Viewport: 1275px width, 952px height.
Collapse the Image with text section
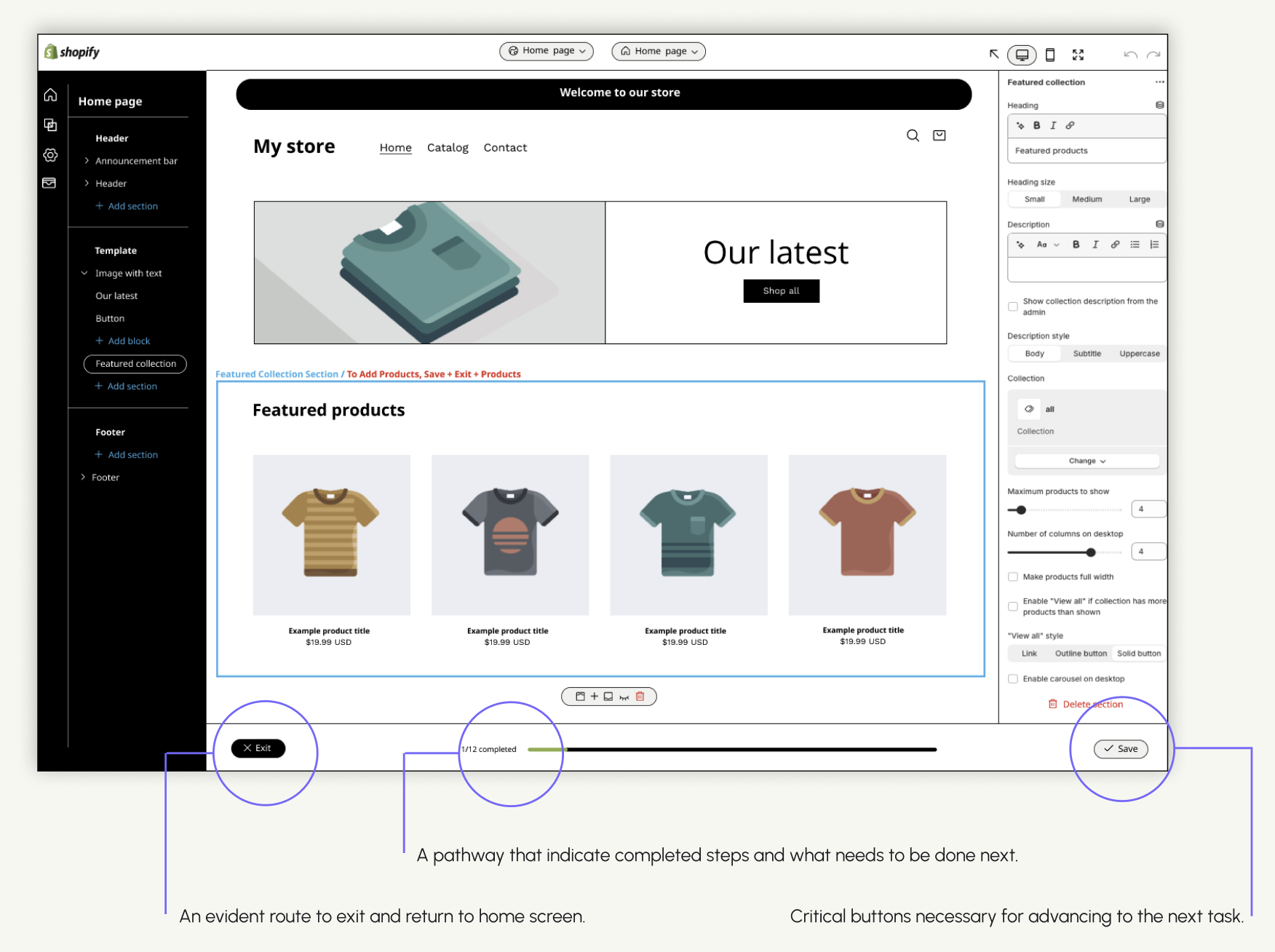coord(84,273)
